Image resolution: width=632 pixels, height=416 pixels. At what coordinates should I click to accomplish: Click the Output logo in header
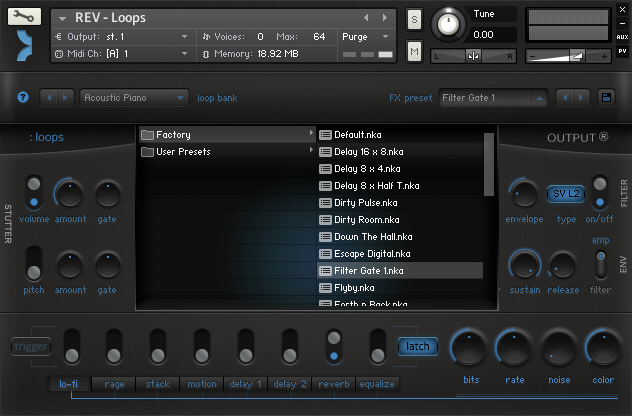coord(24,46)
